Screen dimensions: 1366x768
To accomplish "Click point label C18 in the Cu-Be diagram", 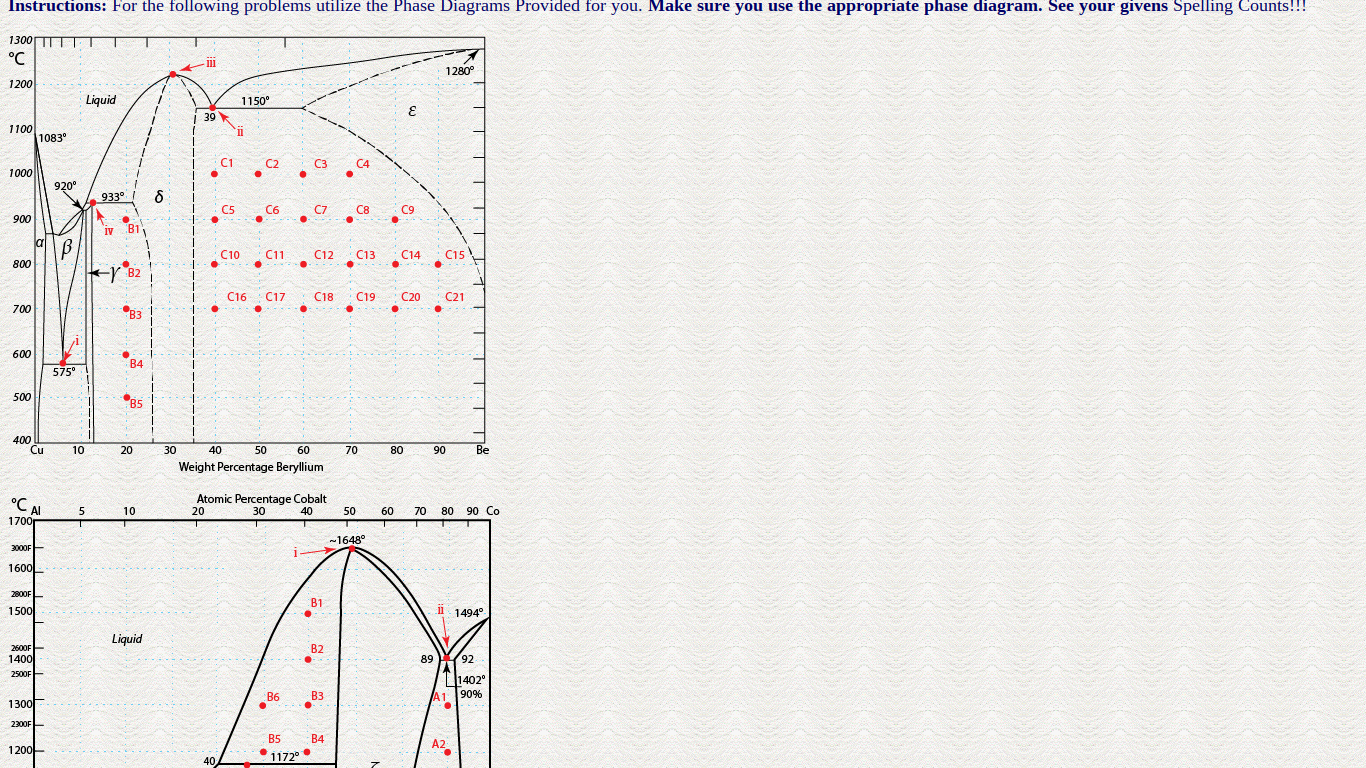I will 324,297.
